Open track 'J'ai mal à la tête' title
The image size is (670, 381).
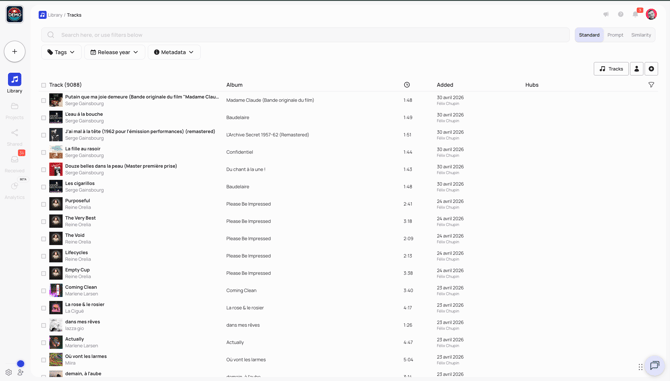click(x=140, y=132)
